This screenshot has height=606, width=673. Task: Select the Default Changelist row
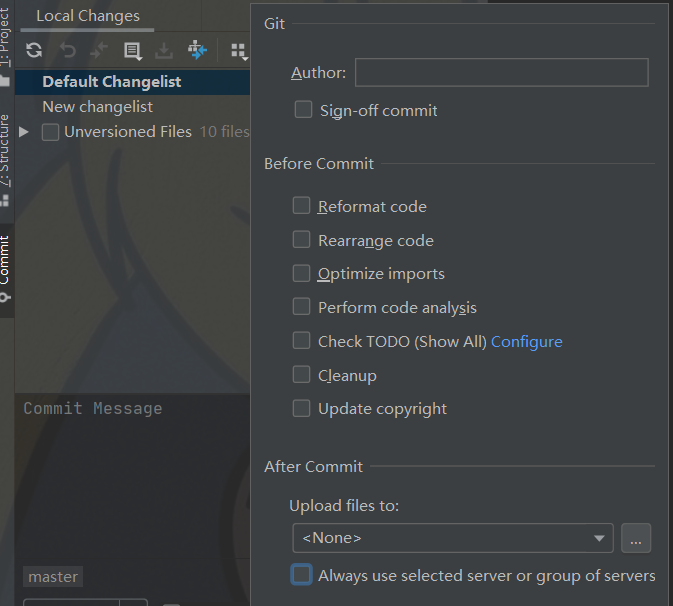pyautogui.click(x=132, y=82)
